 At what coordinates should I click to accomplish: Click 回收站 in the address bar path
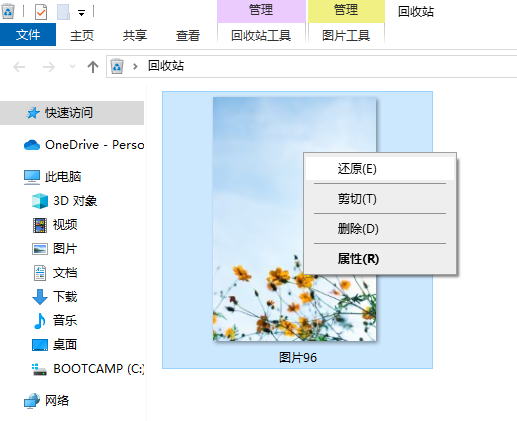point(166,66)
